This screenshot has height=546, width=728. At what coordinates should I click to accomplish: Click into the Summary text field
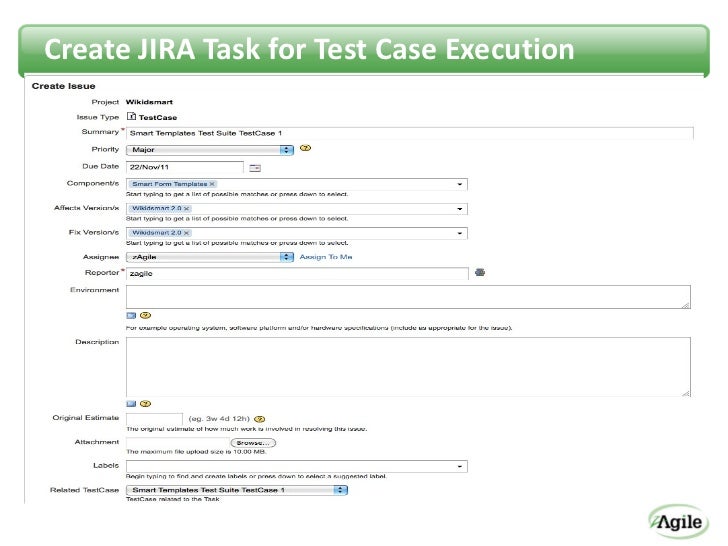point(410,134)
